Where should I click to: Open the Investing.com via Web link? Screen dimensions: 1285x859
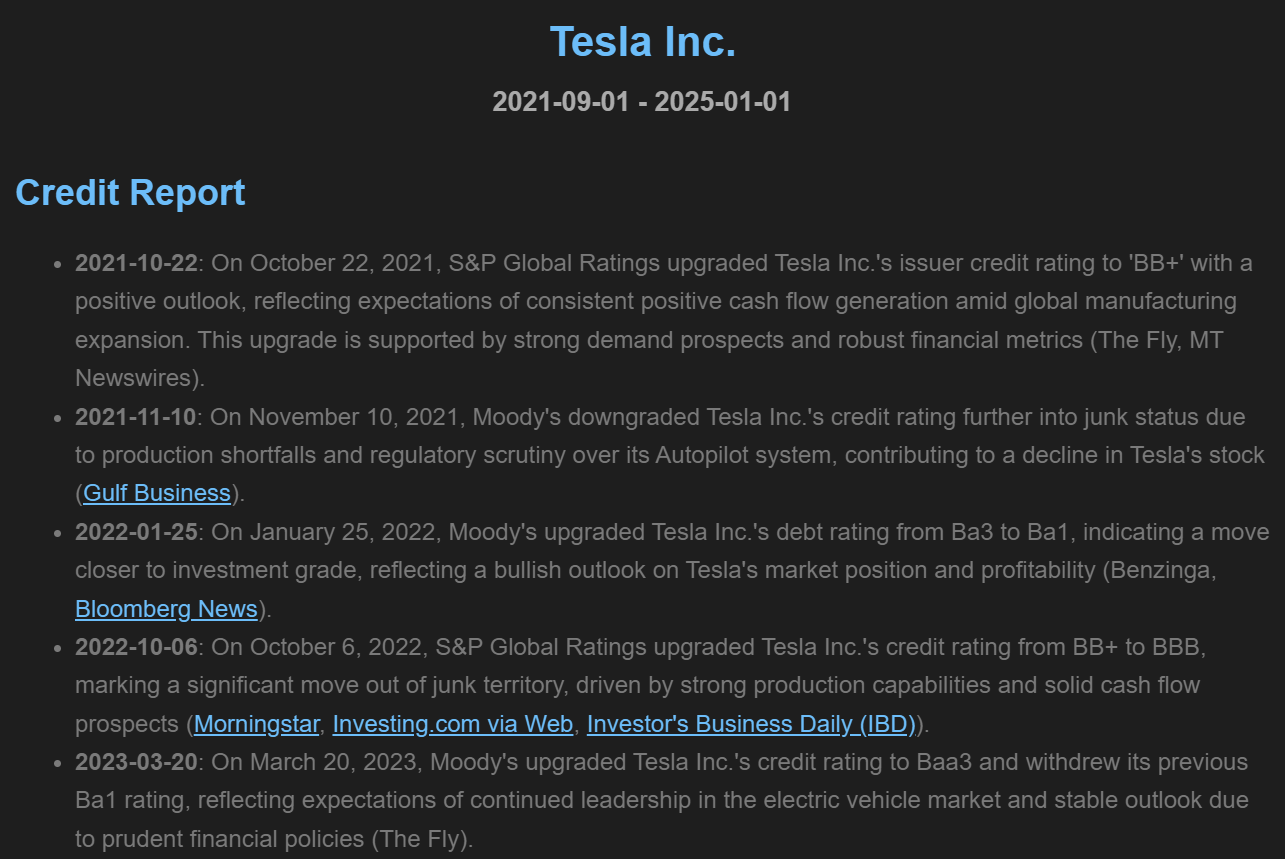pyautogui.click(x=453, y=724)
